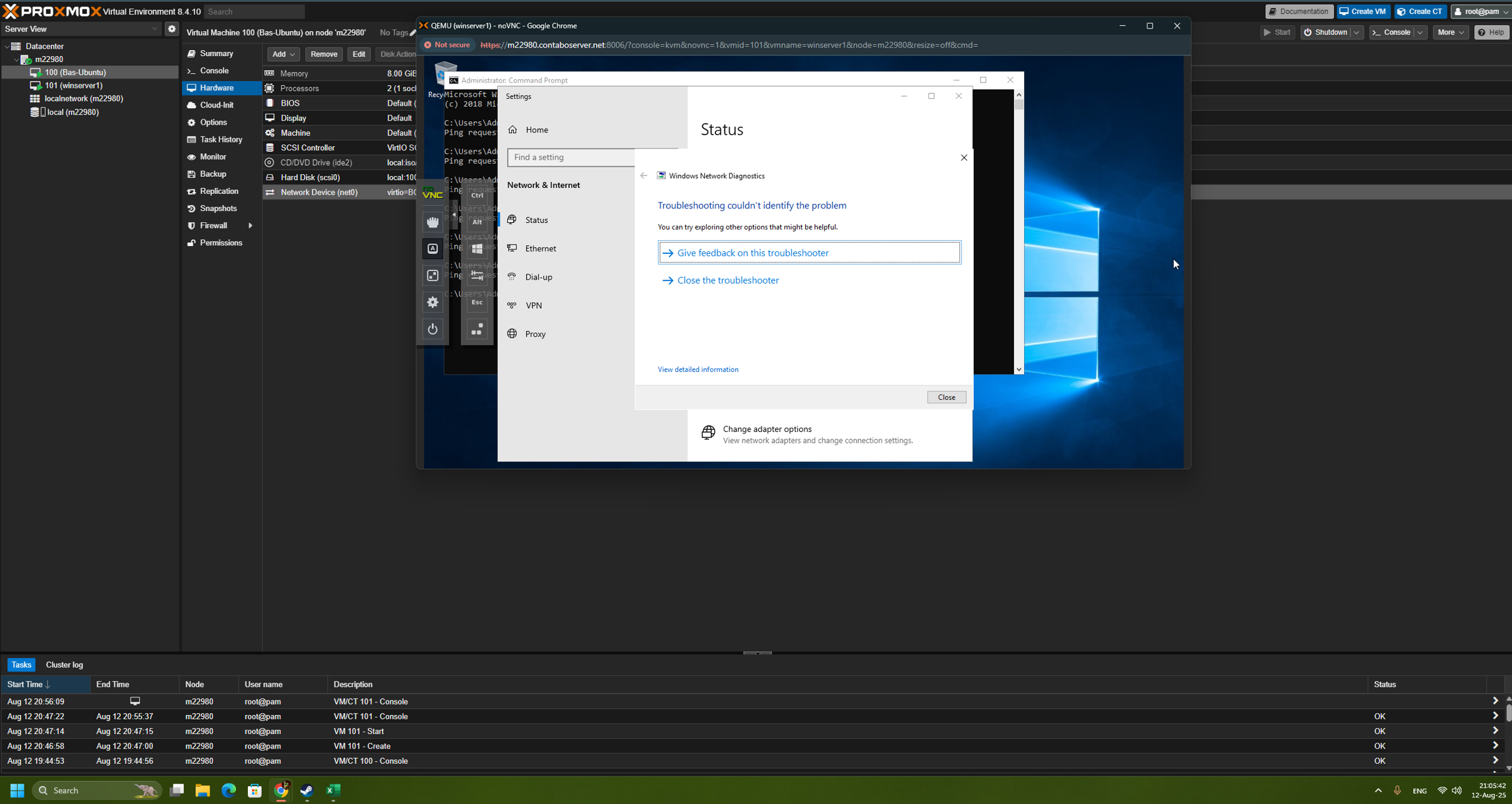Click the Edit hardware button

[359, 54]
